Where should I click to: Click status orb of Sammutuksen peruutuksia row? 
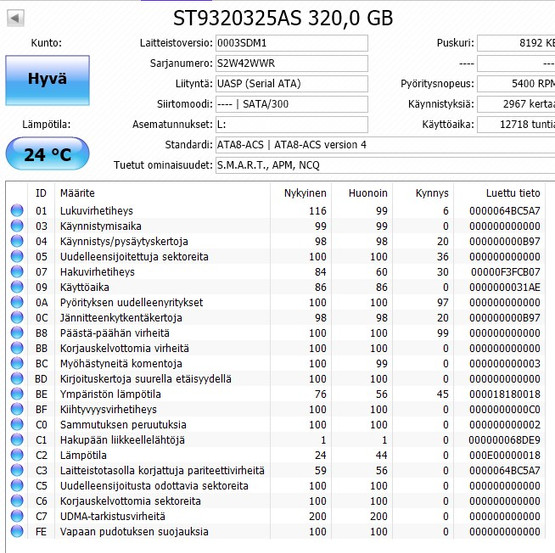point(17,424)
